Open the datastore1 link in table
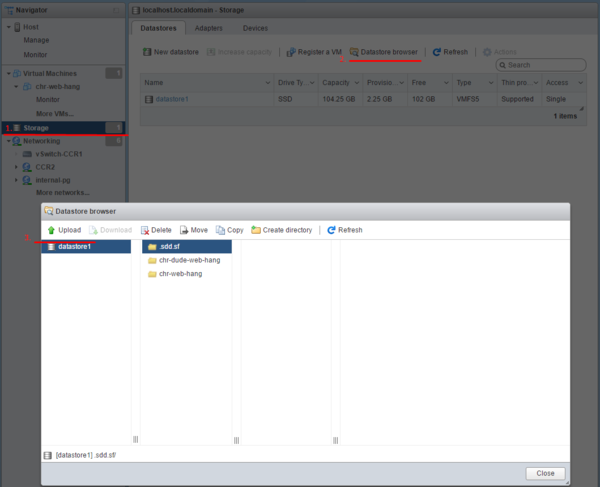The width and height of the screenshot is (600, 487). (172, 99)
